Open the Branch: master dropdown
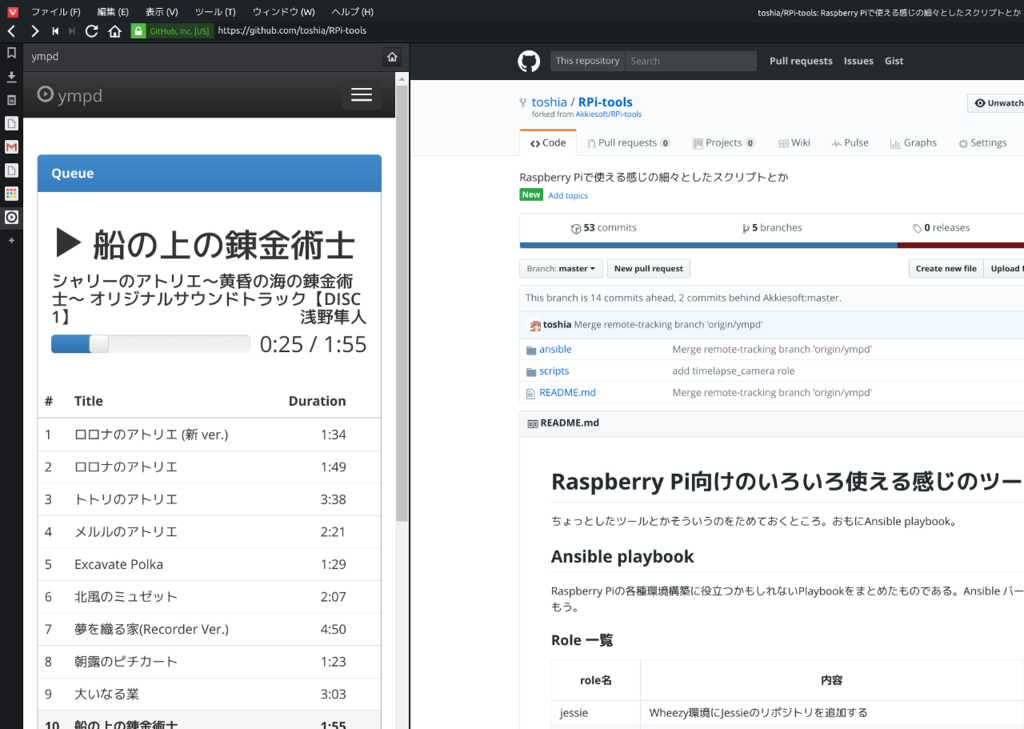1024x729 pixels. (561, 268)
